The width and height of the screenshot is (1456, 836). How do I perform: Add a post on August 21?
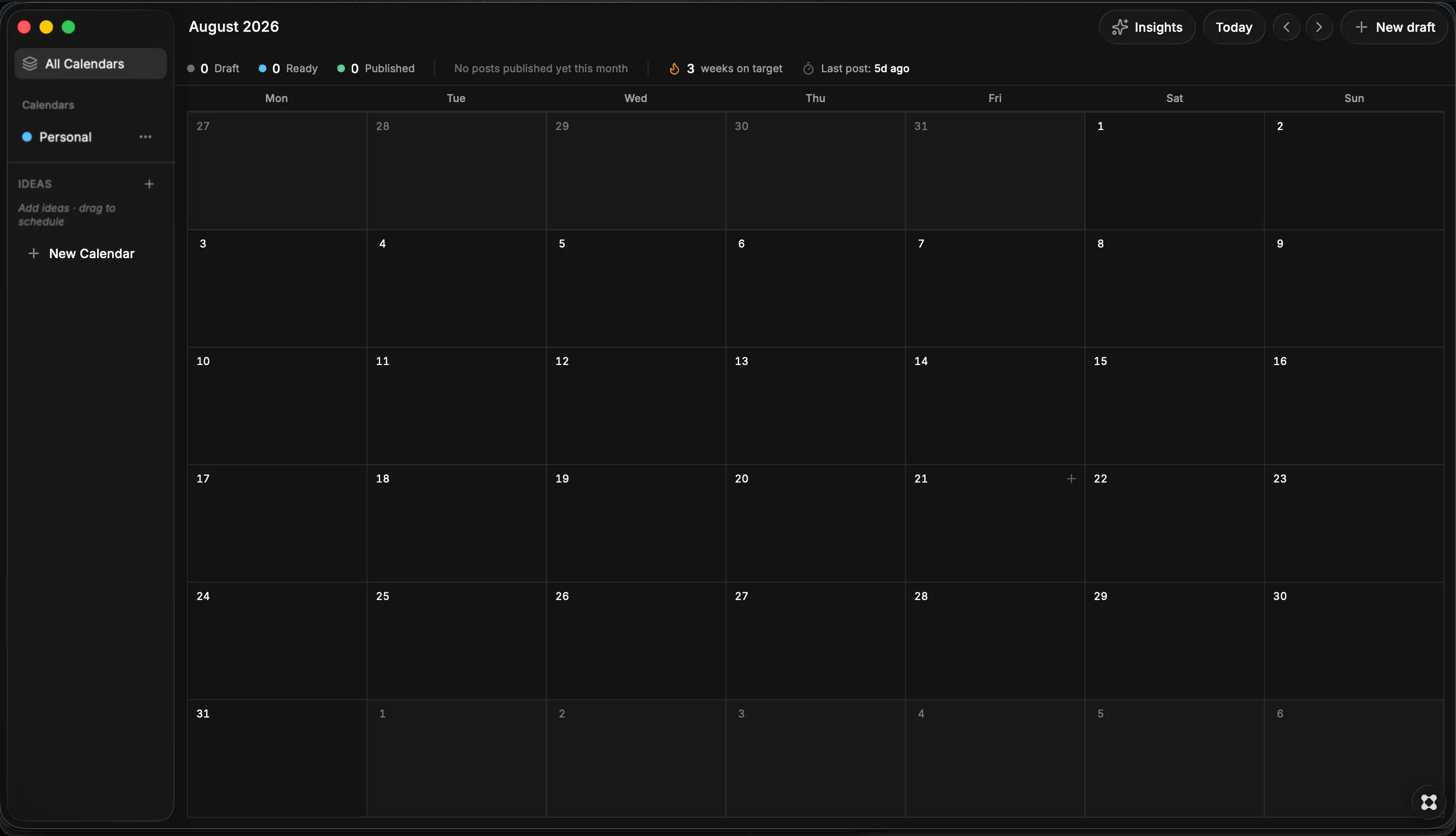coord(1071,478)
